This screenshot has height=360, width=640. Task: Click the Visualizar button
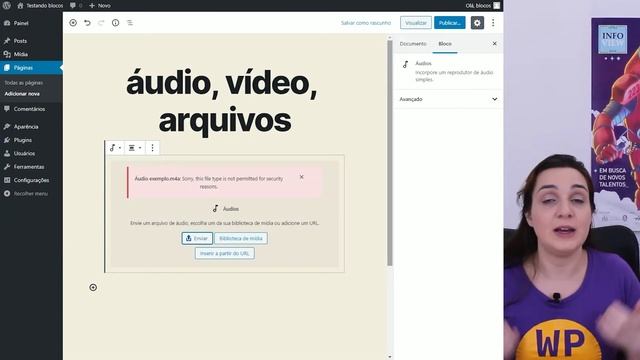pos(416,23)
